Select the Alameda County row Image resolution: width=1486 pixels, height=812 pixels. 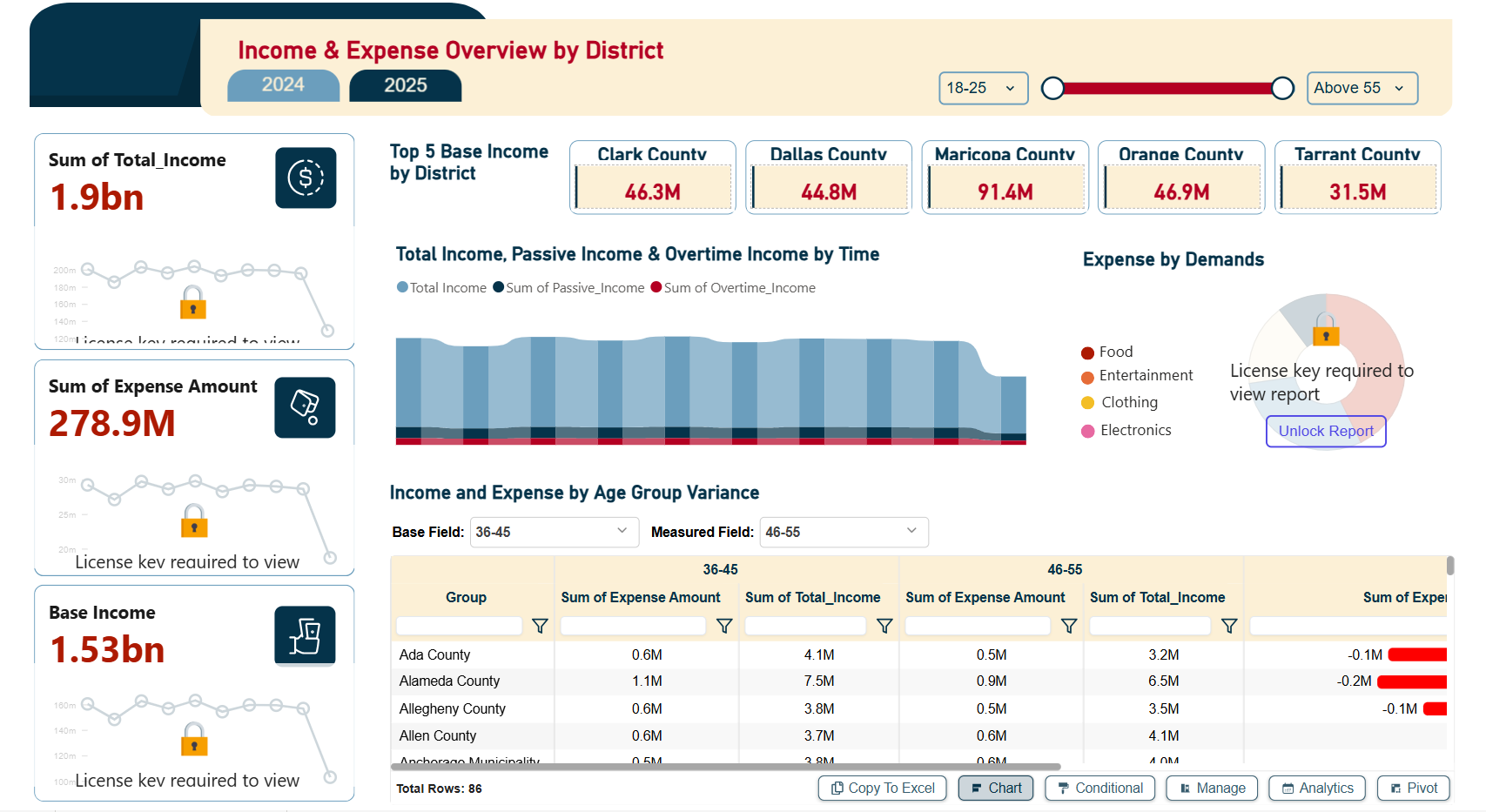click(918, 681)
